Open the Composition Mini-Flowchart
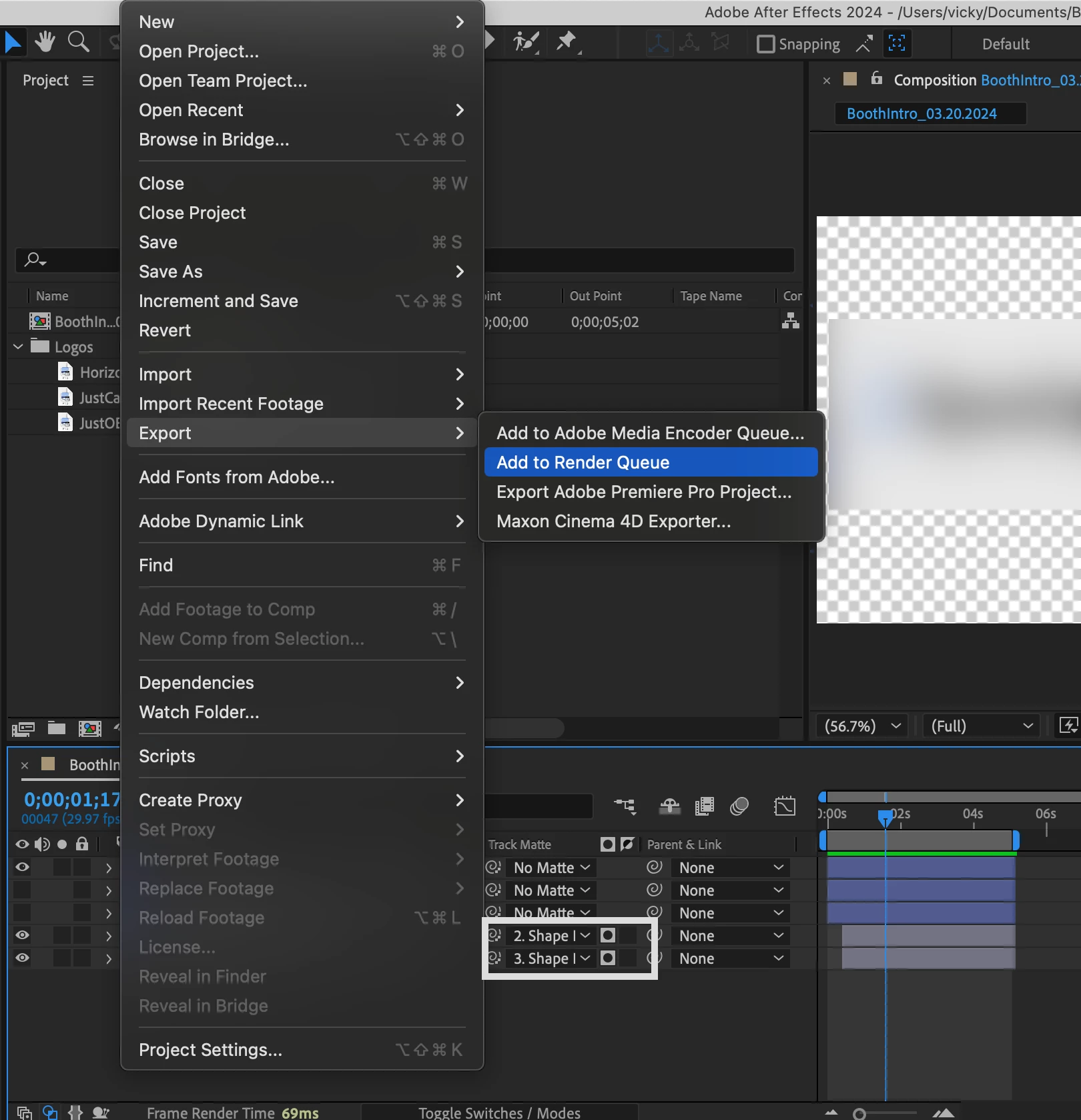 pos(625,807)
